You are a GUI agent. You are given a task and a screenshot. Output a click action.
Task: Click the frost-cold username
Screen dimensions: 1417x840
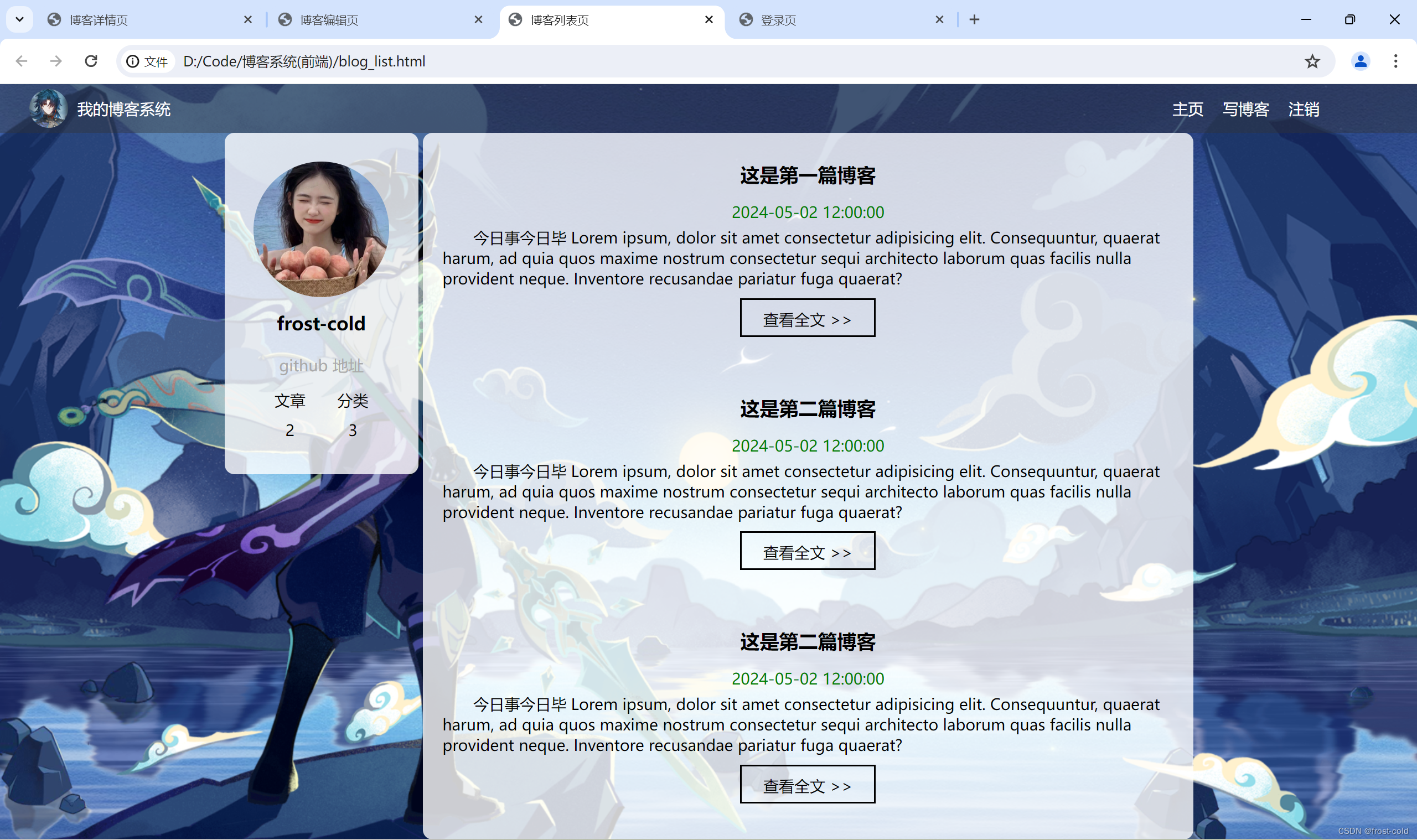[x=321, y=324]
